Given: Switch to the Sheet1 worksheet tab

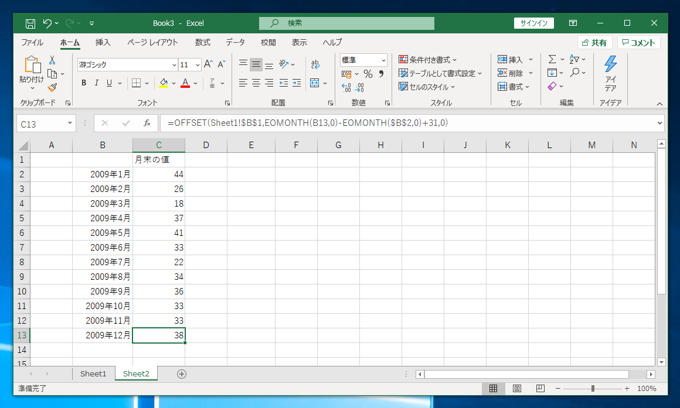Looking at the screenshot, I should click(x=93, y=374).
